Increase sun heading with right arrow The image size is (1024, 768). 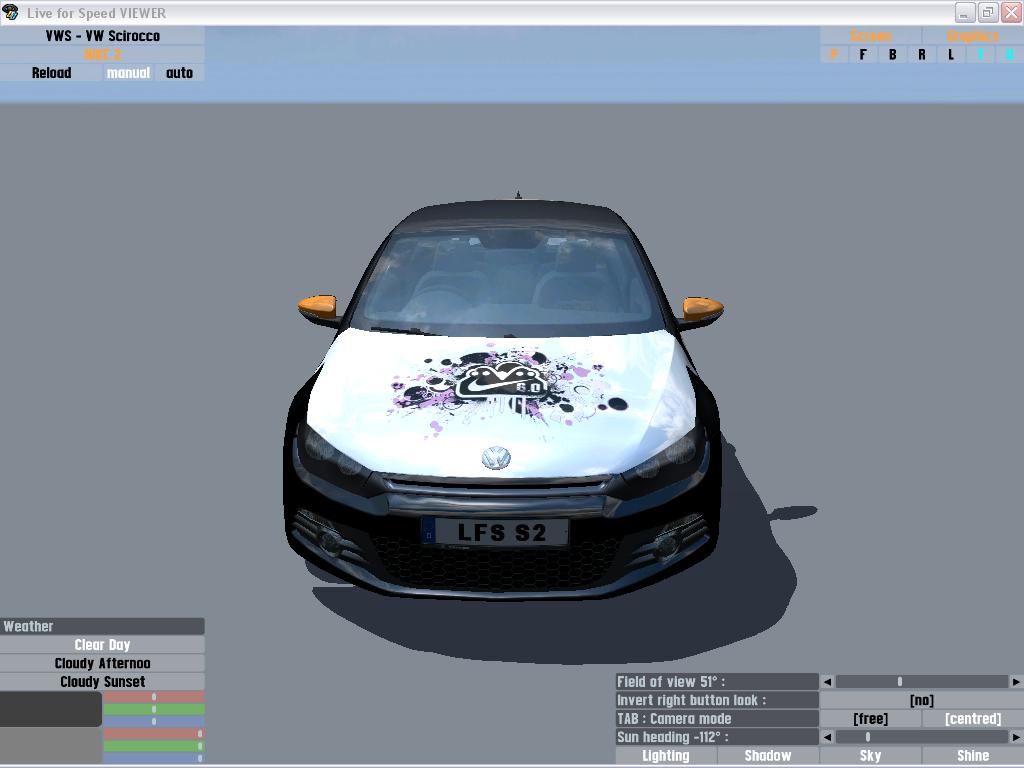tap(1016, 737)
